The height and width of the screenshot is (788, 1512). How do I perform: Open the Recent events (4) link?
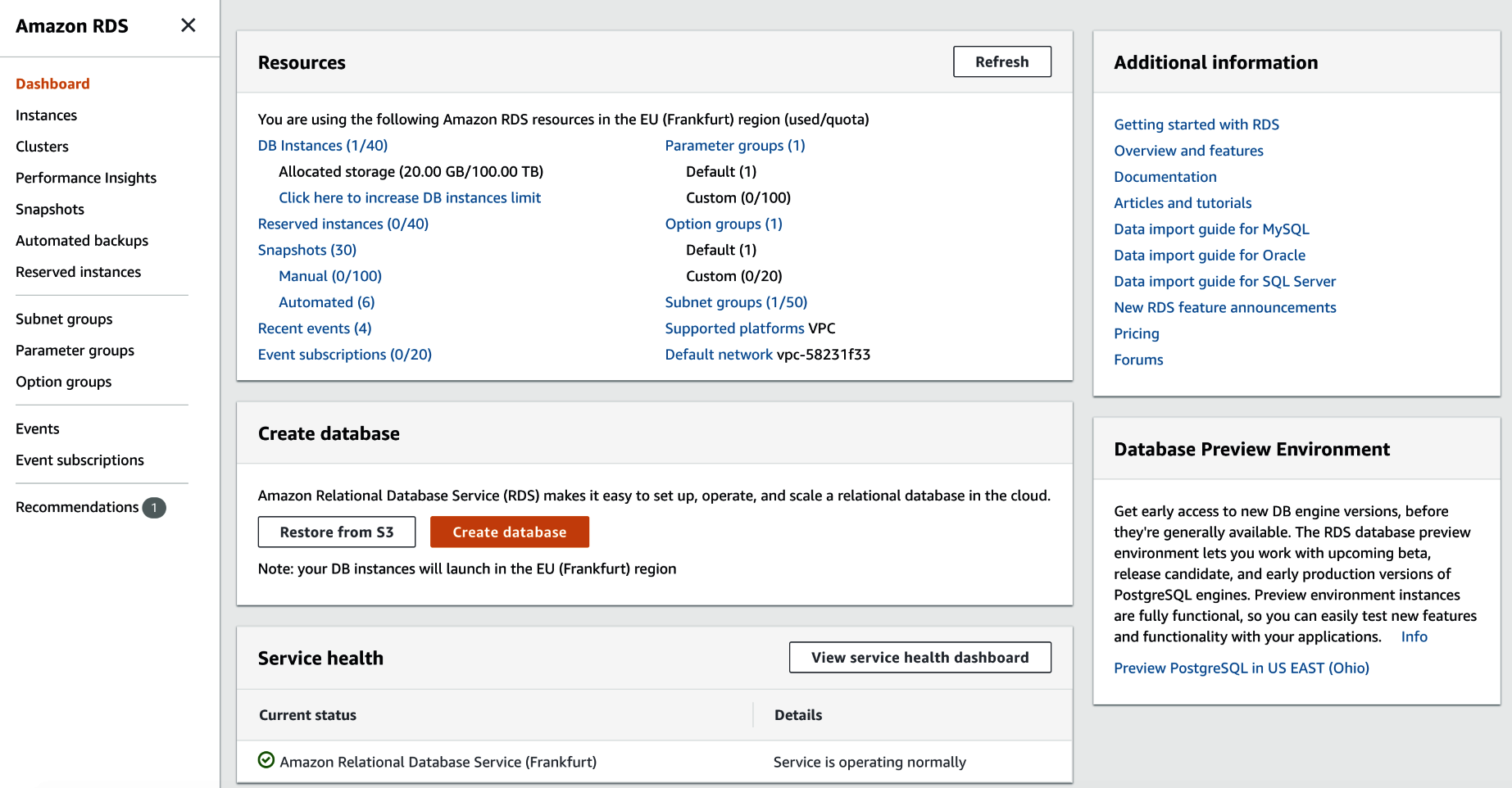[314, 328]
